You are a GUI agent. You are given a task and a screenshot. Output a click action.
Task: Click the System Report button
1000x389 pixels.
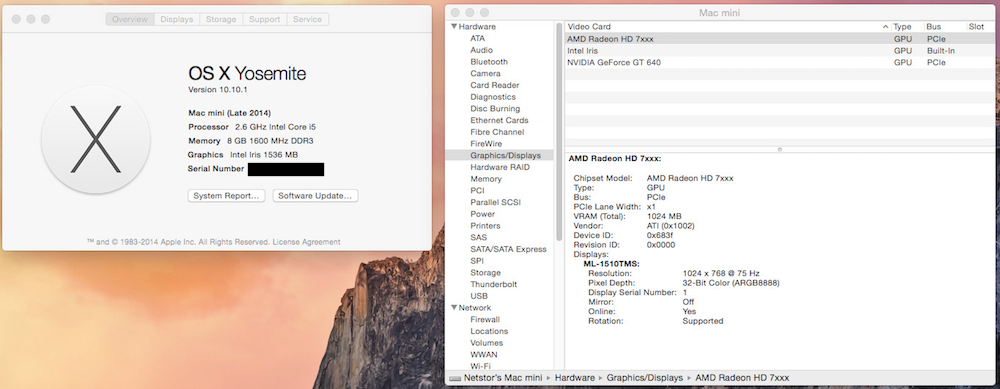pyautogui.click(x=226, y=196)
